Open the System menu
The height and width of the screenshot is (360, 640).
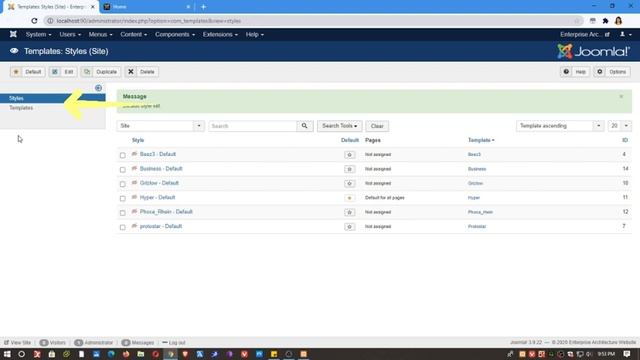tap(38, 34)
